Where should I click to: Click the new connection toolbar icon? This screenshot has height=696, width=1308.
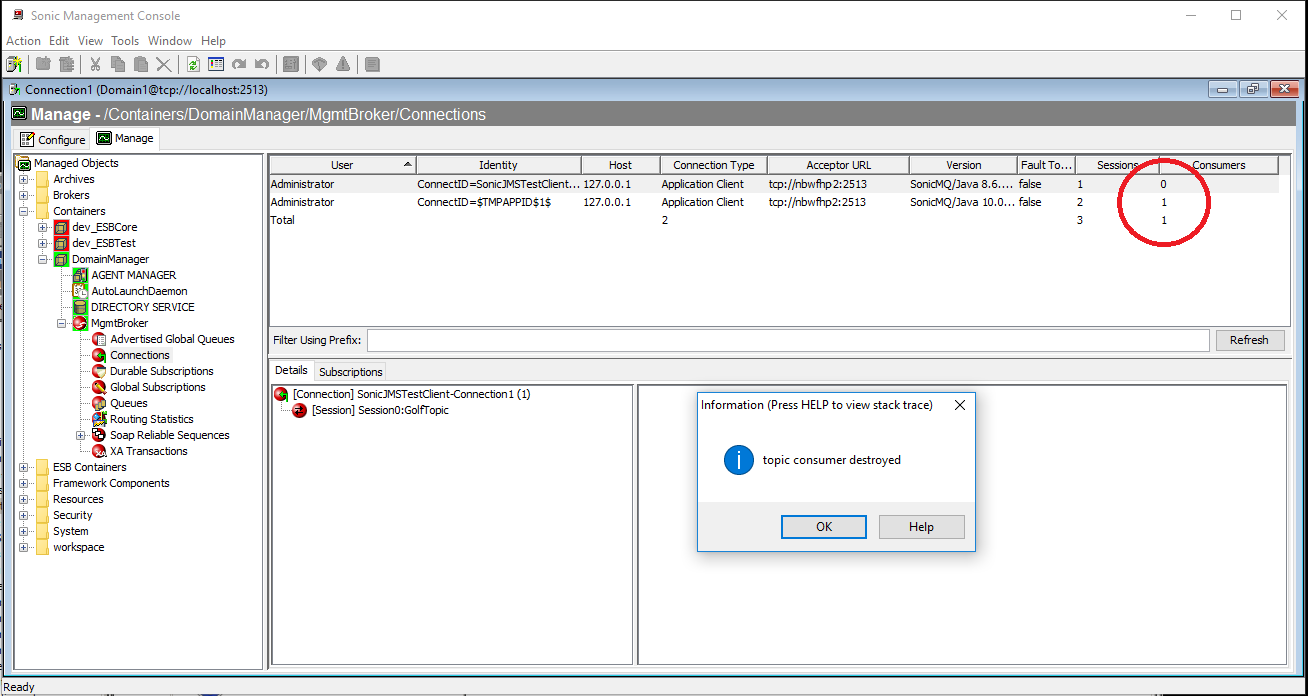[x=14, y=64]
